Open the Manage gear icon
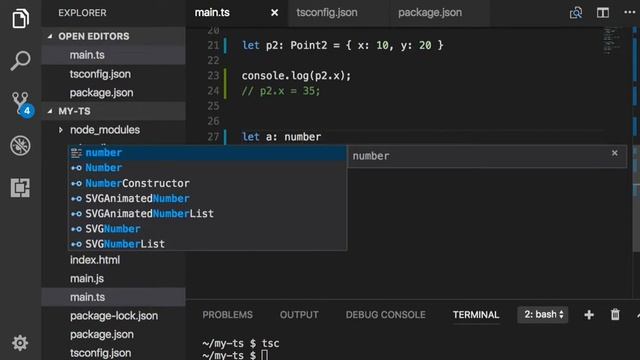Image resolution: width=640 pixels, height=360 pixels. click(x=20, y=343)
